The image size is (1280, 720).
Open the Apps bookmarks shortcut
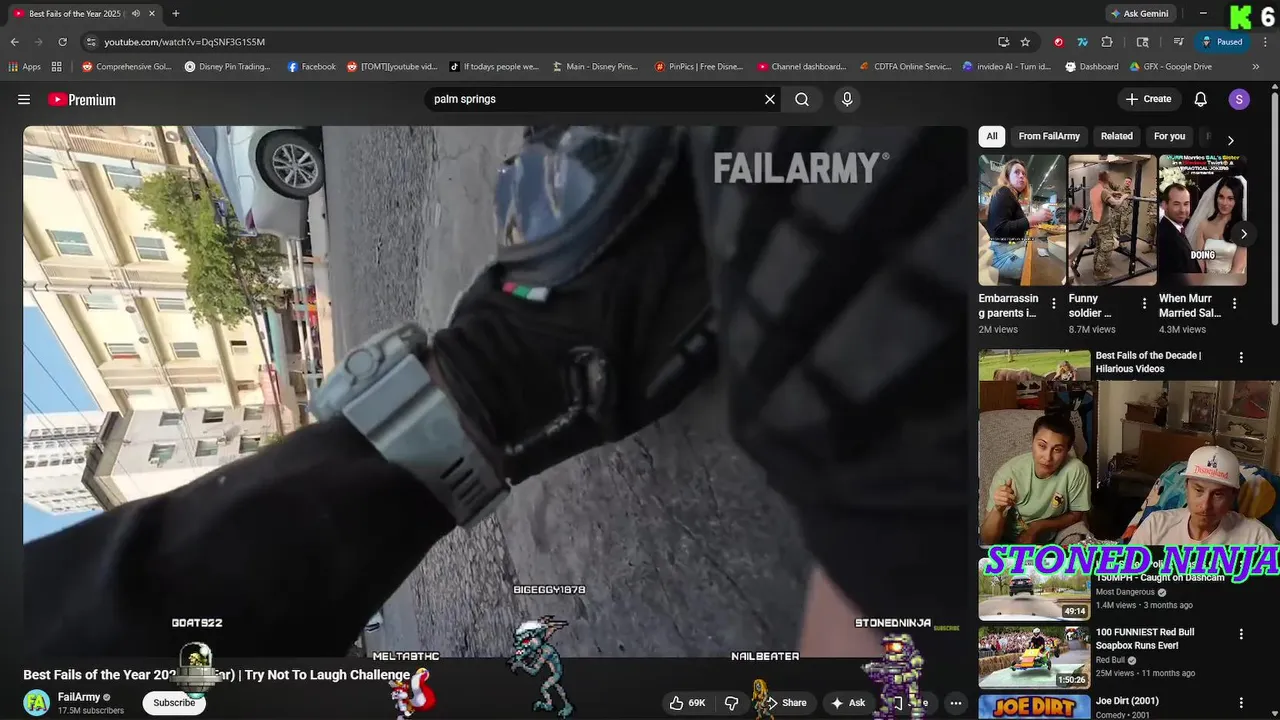click(25, 67)
